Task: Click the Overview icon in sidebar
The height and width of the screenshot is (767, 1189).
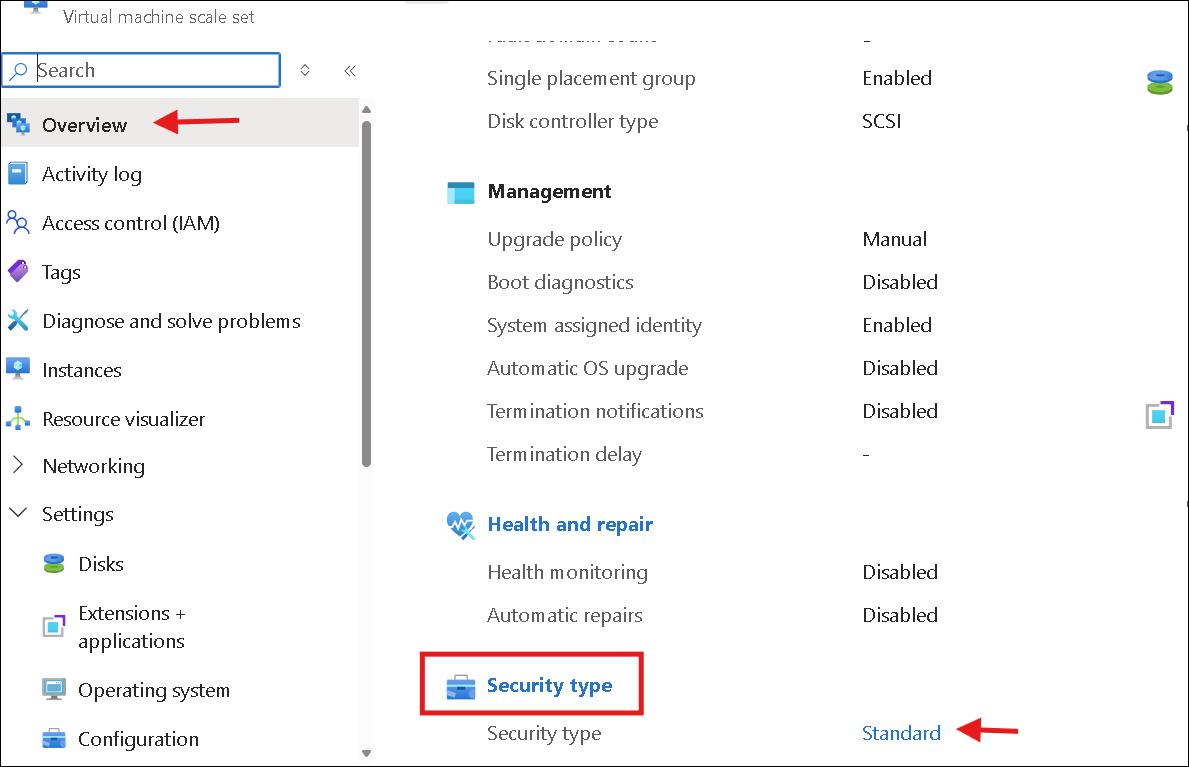Action: [x=18, y=124]
